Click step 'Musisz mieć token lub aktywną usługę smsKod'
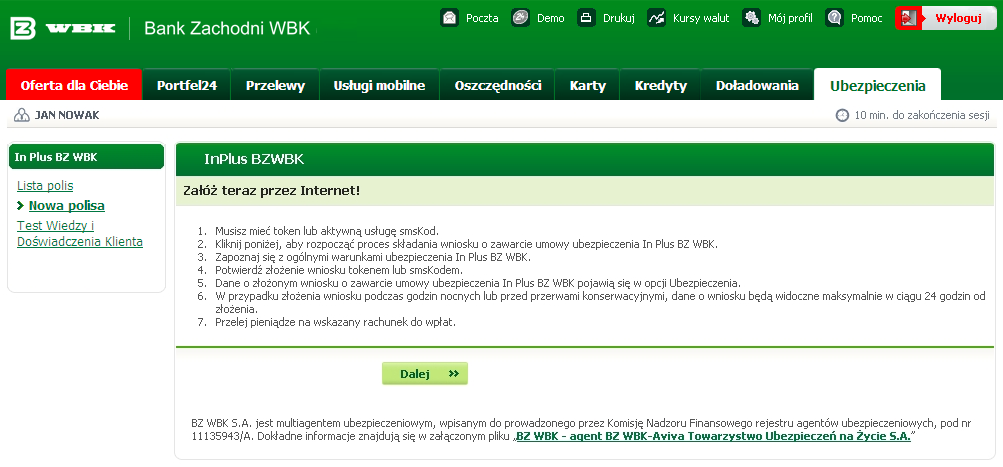Viewport: 1003px width, 467px height. 327,231
